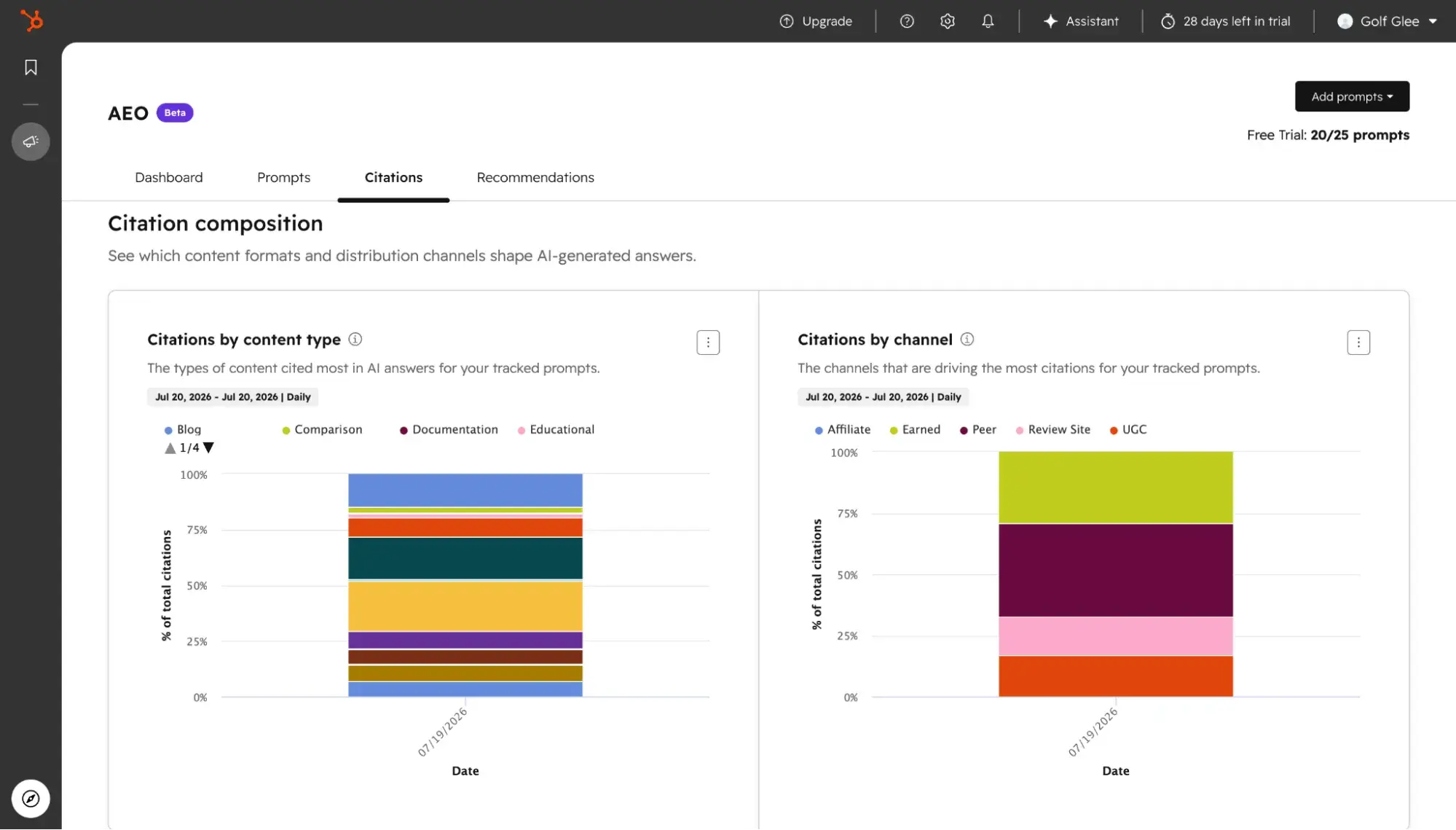Go to next legend page arrow
The image size is (1456, 830).
[x=208, y=448]
